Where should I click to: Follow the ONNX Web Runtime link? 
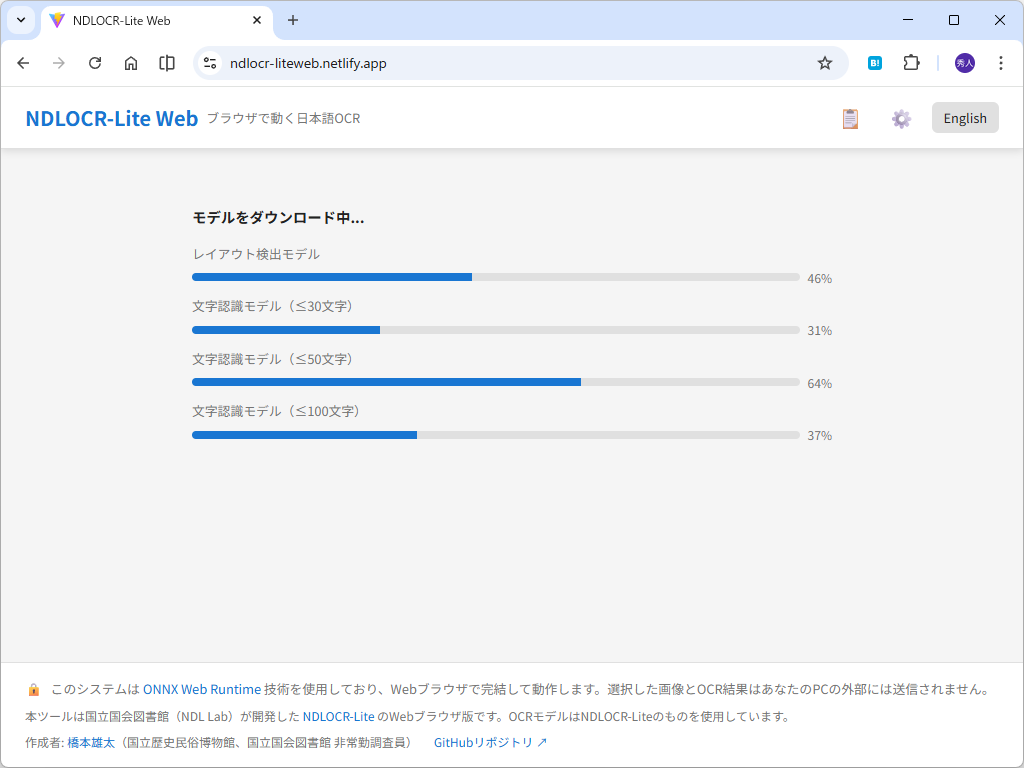click(201, 689)
